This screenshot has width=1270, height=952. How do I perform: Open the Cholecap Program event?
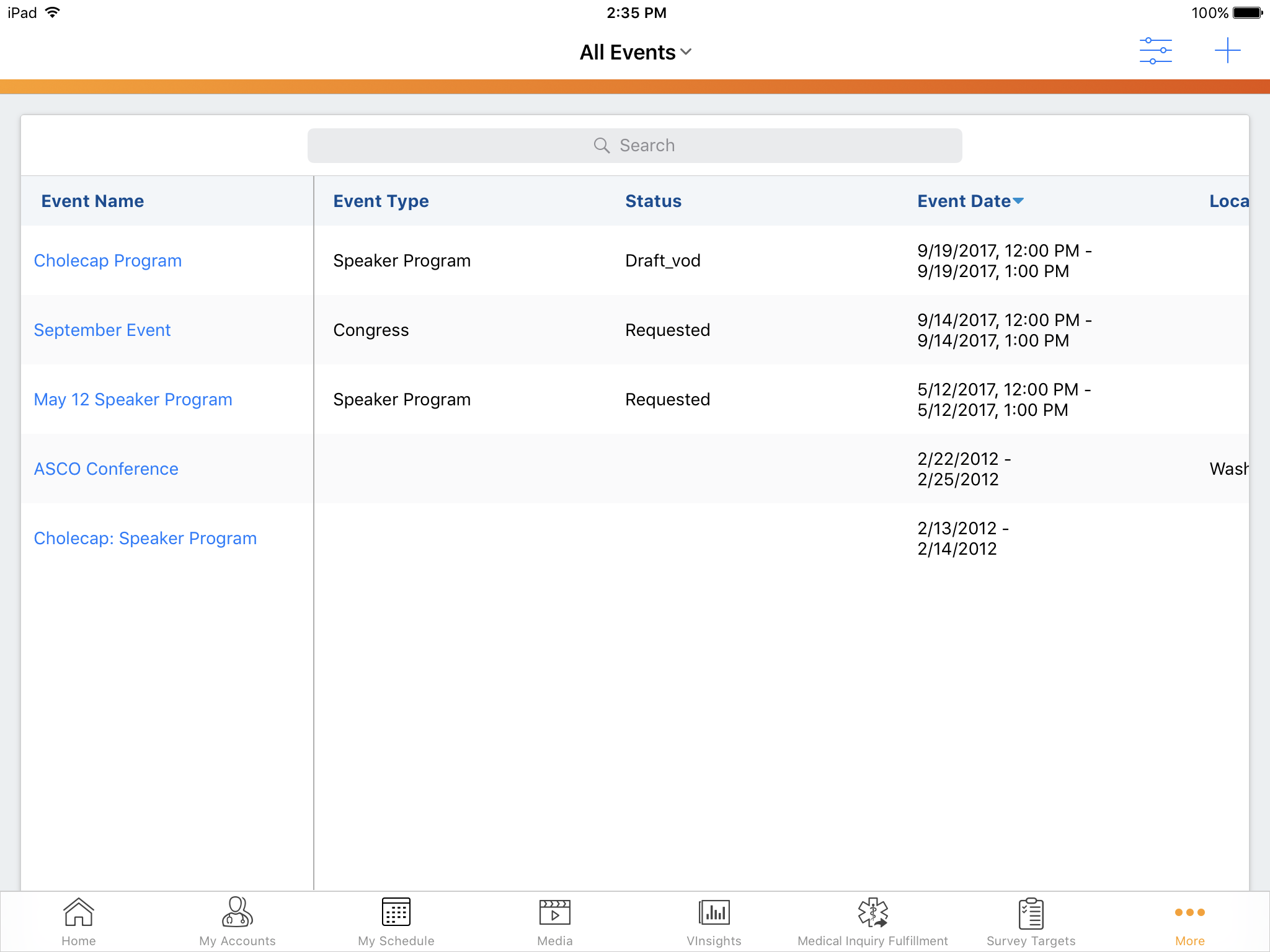(108, 261)
